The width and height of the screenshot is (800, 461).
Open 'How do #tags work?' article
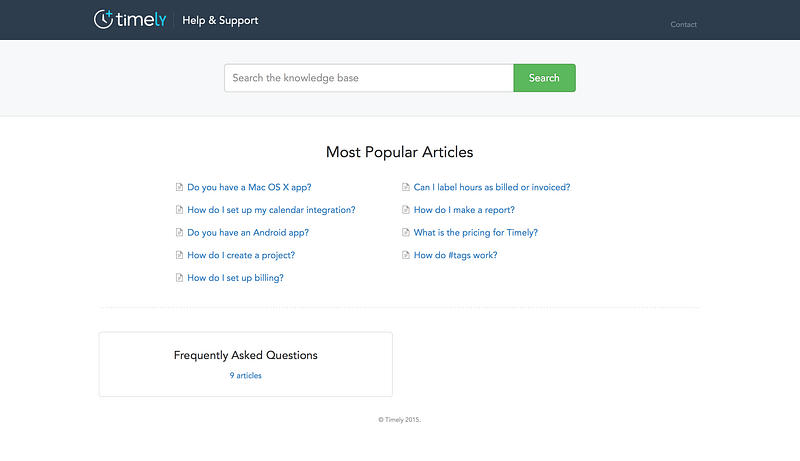click(x=455, y=255)
